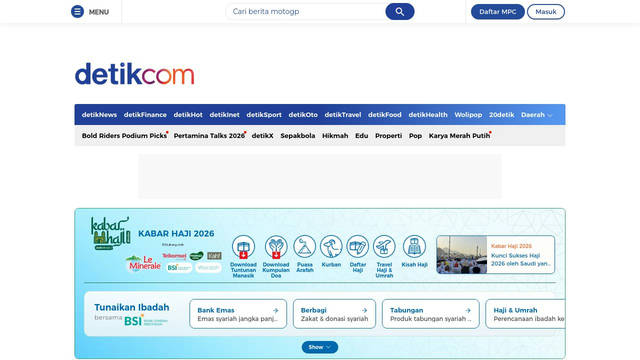Open the 20detik tab
Screen dimensions: 640x360
502,115
